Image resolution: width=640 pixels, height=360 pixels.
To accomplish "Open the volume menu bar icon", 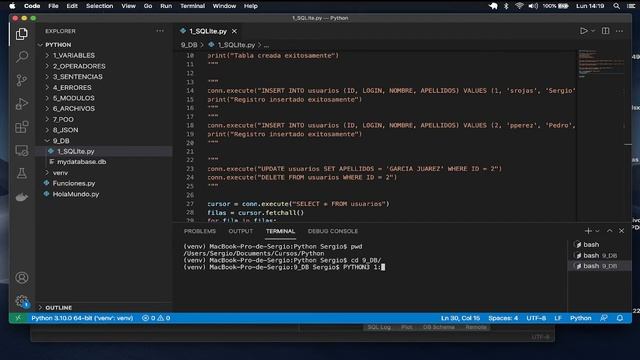I will tap(533, 6).
